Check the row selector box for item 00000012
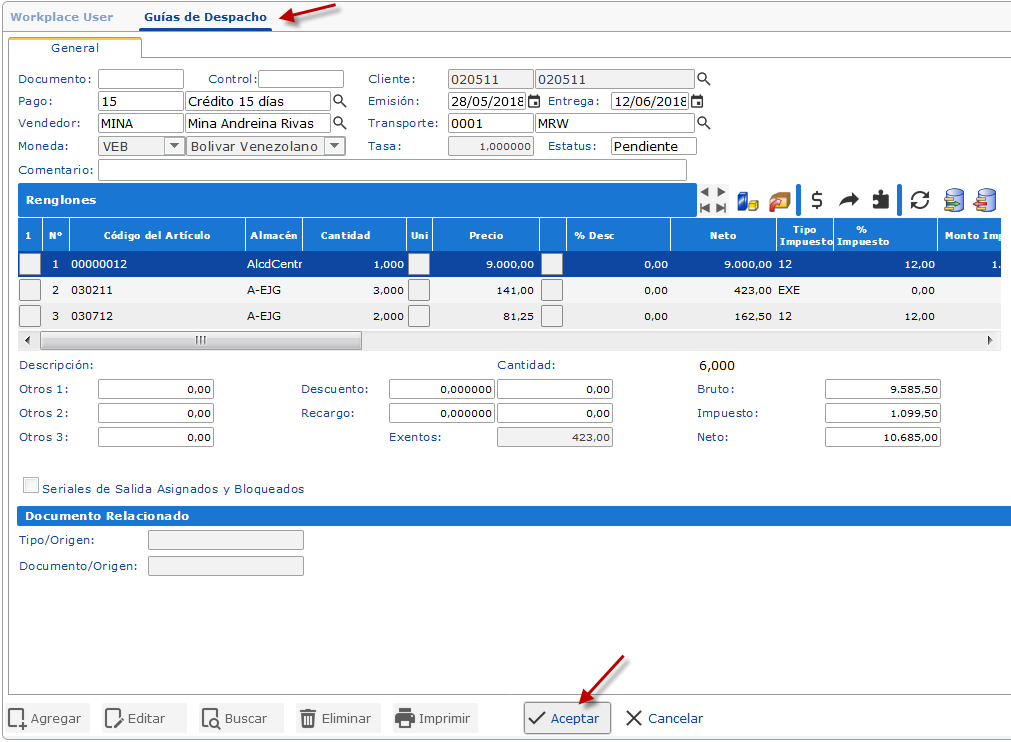 [30, 264]
